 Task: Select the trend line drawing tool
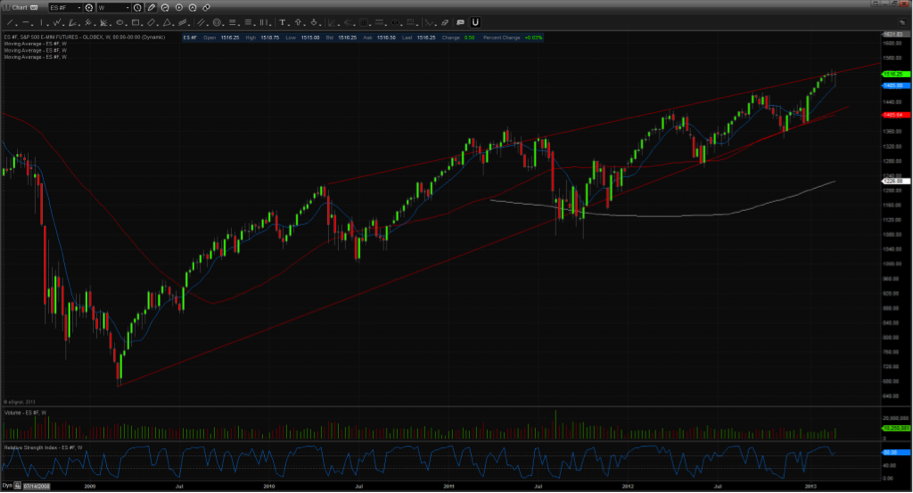point(9,23)
